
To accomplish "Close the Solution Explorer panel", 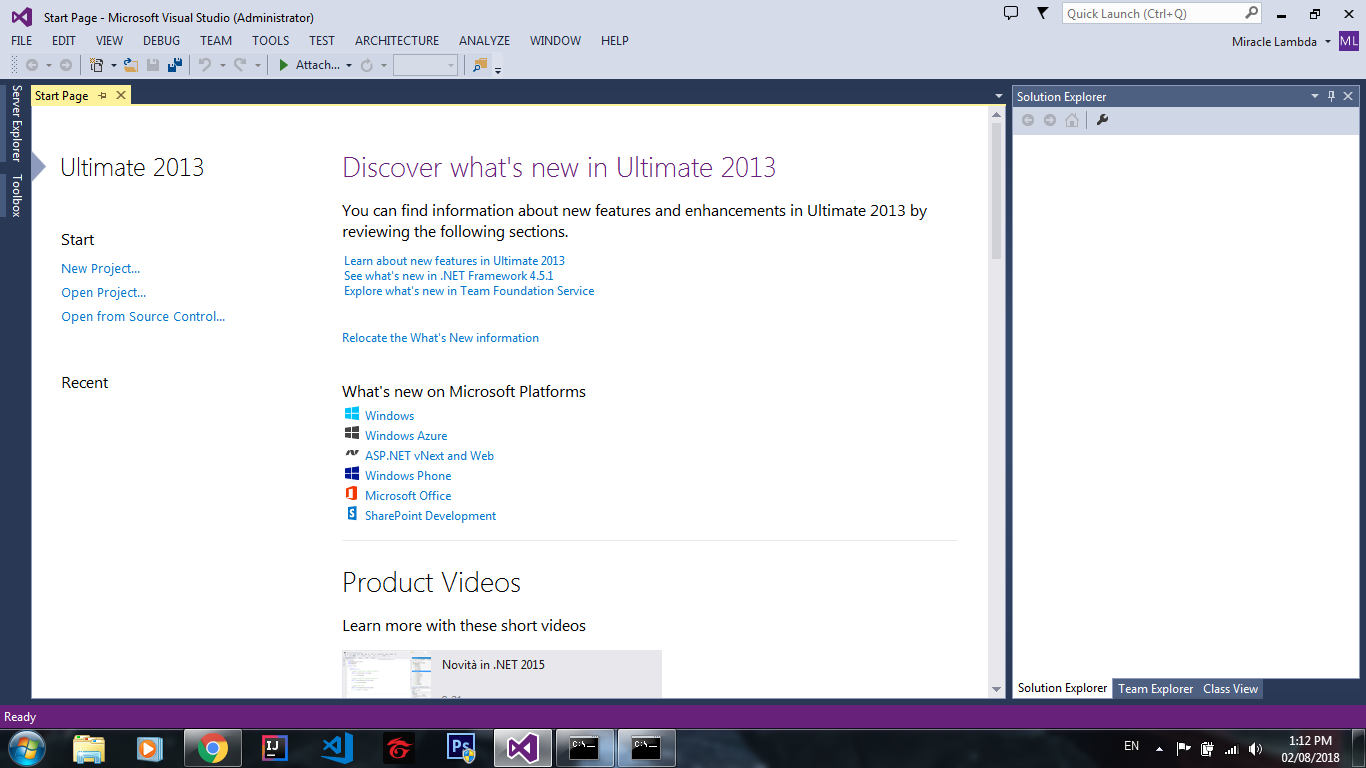I will 1348,96.
